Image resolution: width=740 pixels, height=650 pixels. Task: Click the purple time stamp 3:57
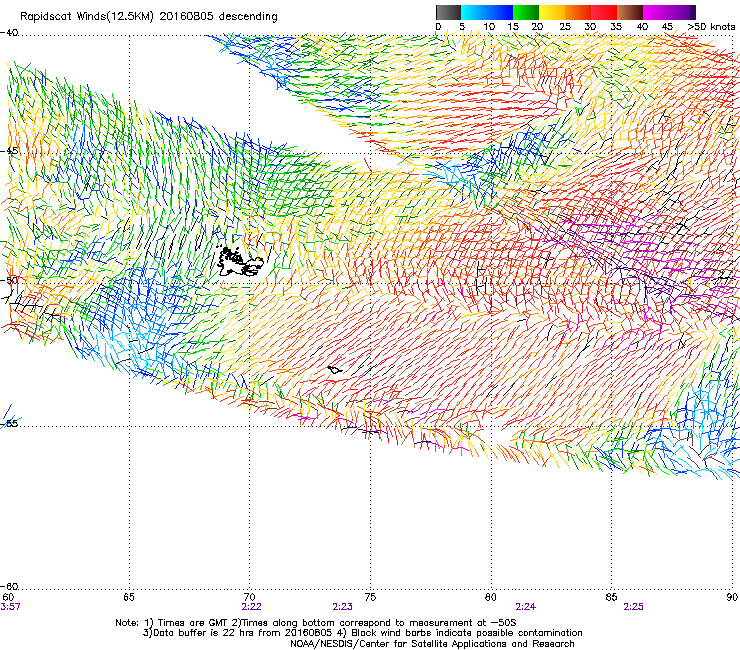[10, 607]
